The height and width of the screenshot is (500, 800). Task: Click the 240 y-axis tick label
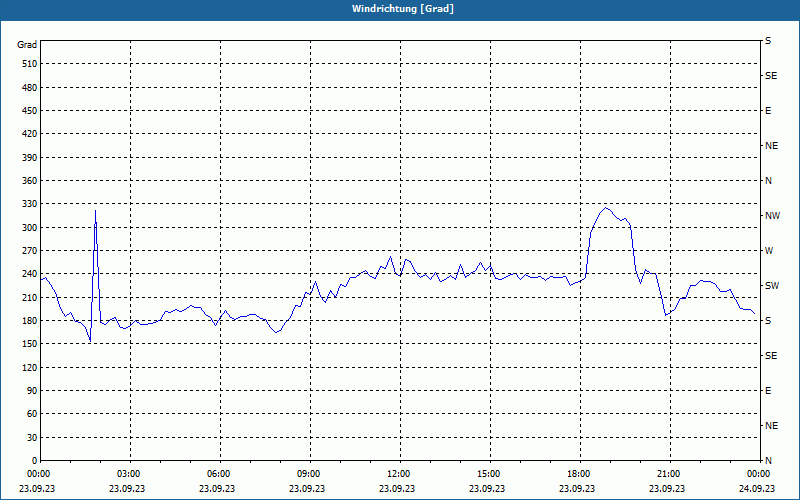(x=30, y=274)
